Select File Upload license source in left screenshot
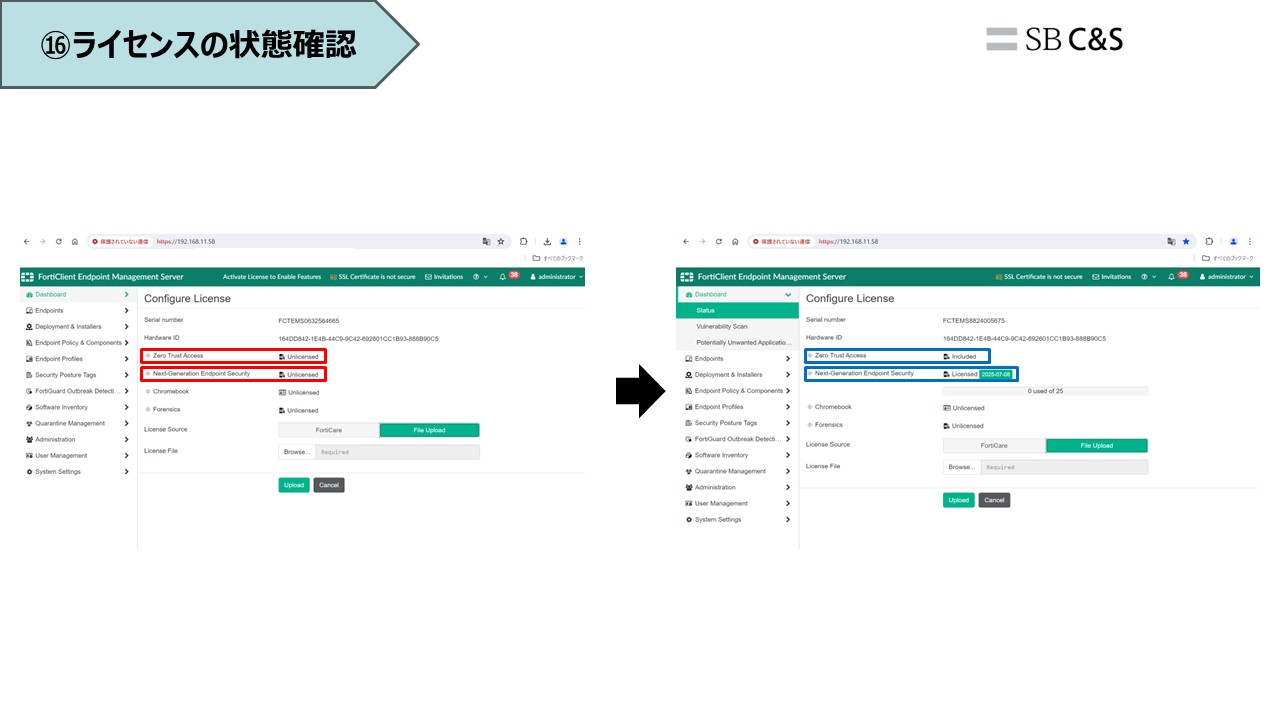 coord(429,430)
